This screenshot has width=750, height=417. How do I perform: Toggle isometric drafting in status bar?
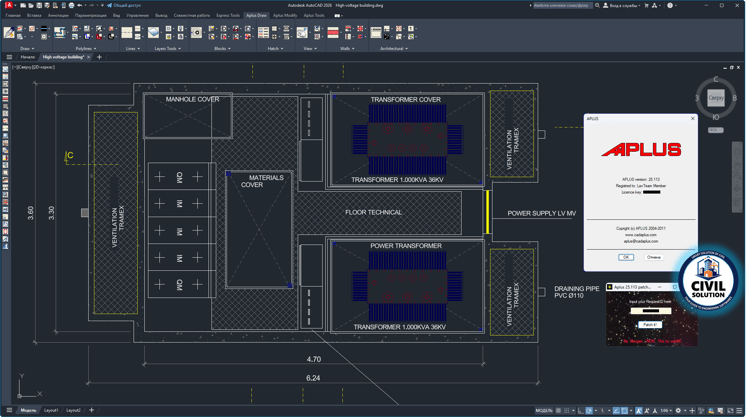(603, 410)
